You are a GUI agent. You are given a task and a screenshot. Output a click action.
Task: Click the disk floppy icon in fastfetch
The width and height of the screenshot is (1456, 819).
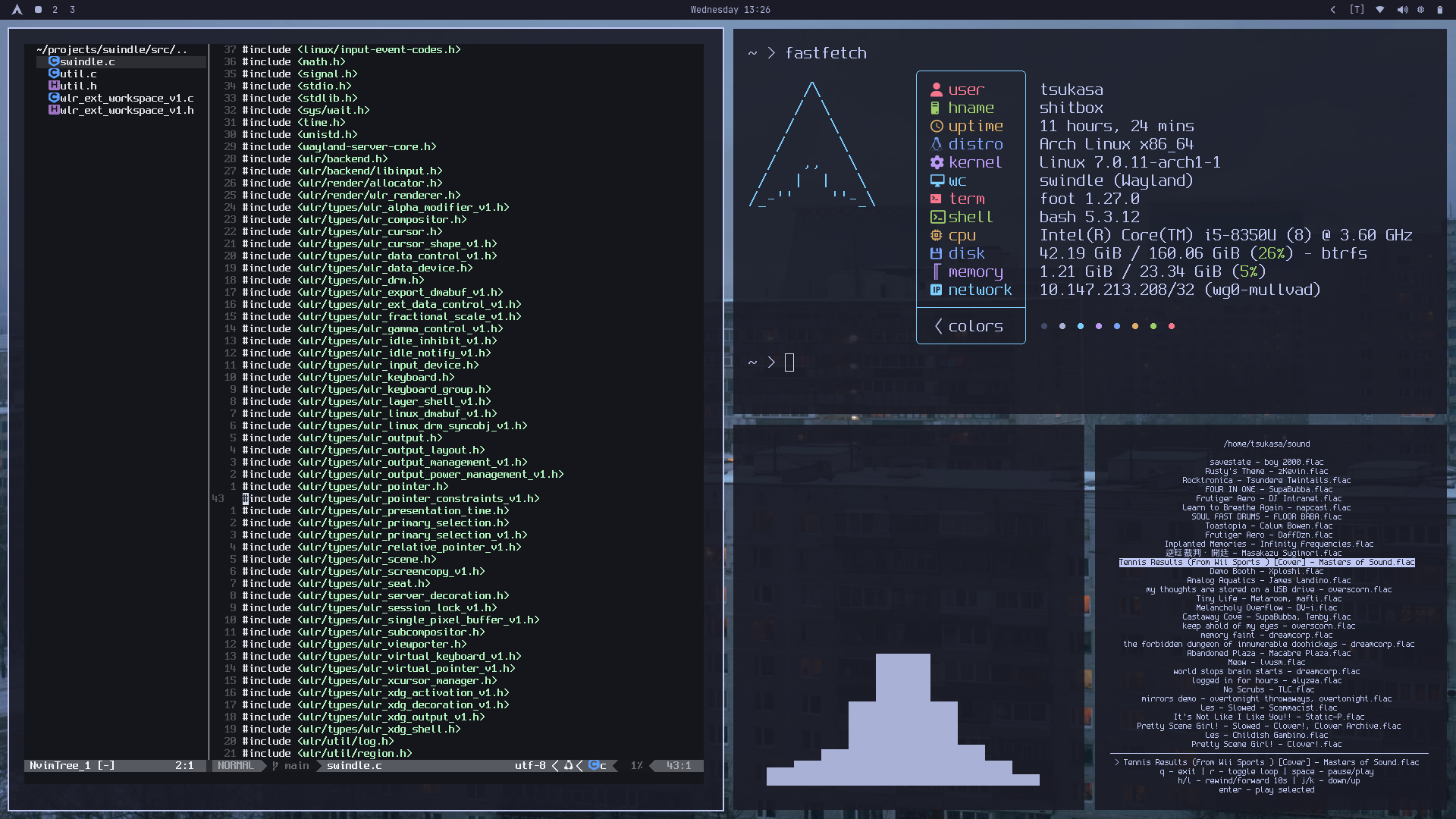937,253
